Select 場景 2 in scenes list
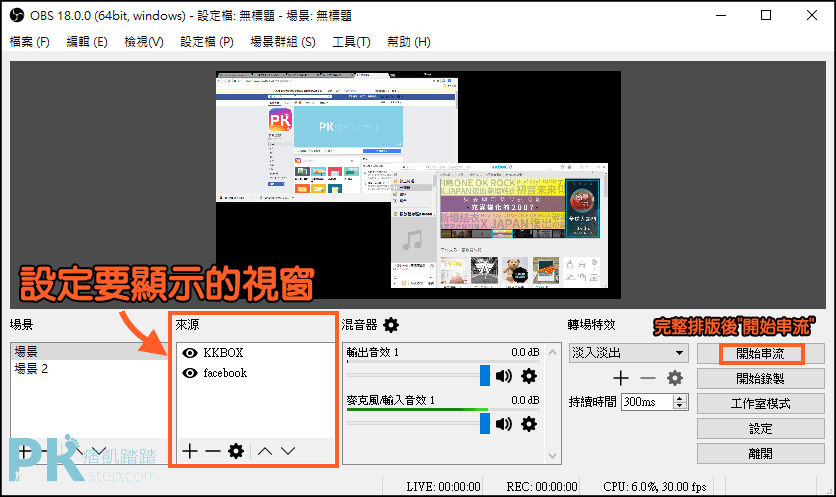 tap(89, 368)
